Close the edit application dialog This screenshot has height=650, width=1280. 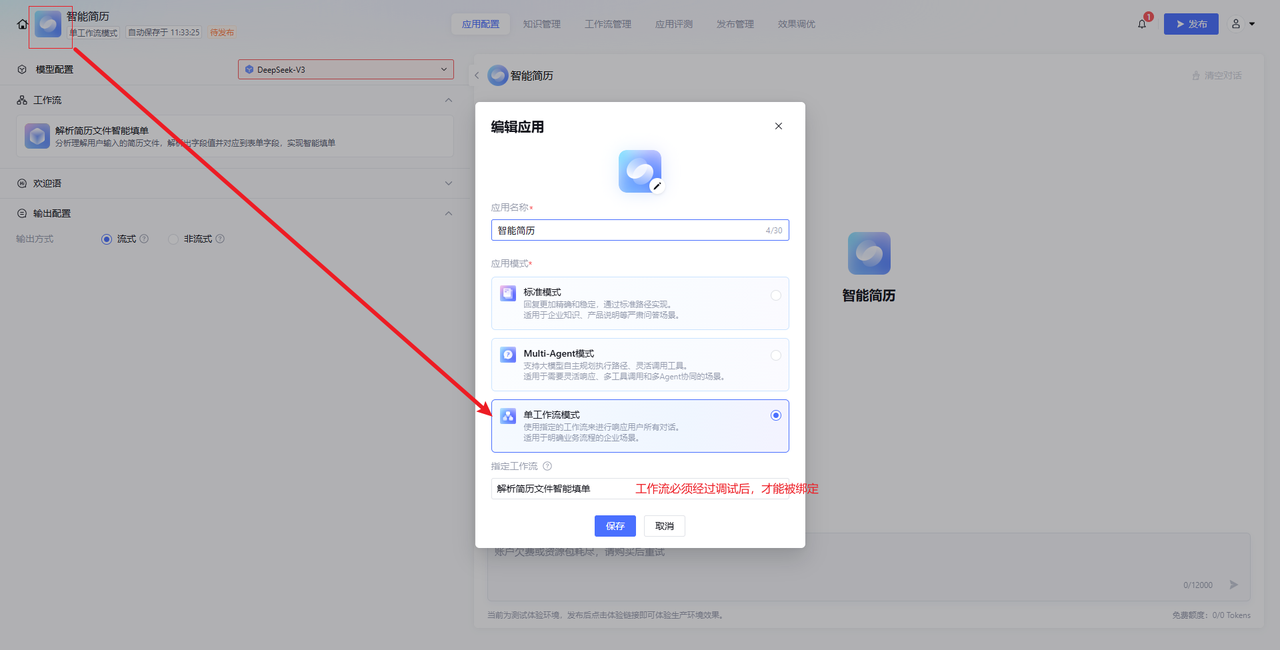coord(778,126)
